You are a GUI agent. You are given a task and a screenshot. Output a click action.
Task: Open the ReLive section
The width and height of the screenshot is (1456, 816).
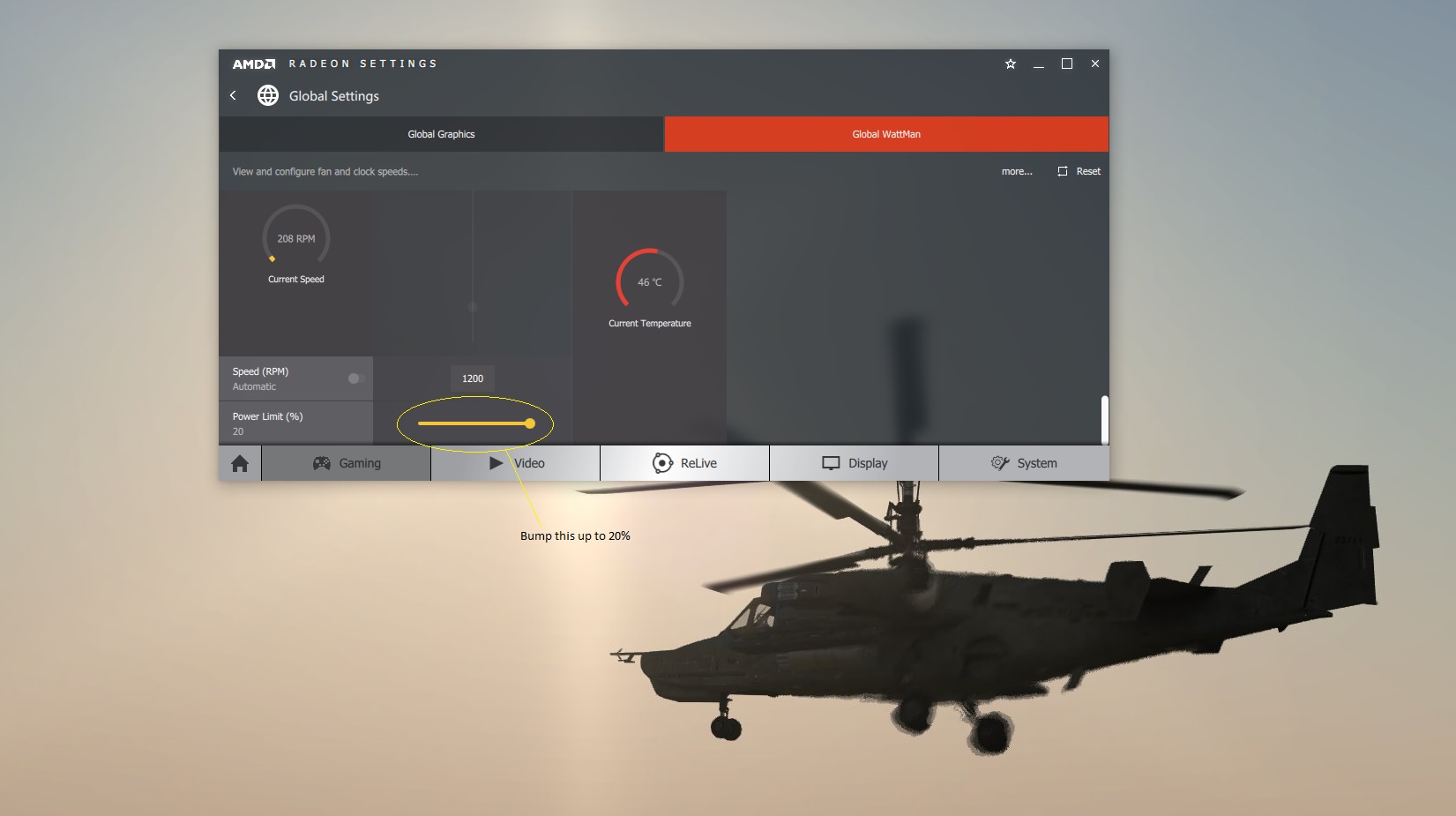(685, 463)
